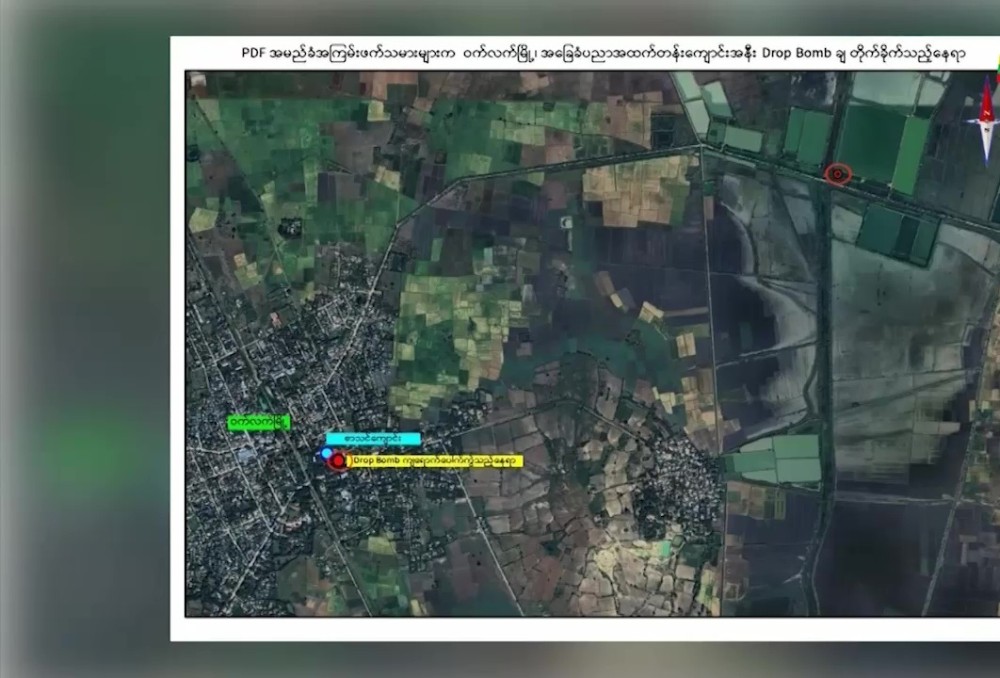Viewport: 1000px width, 678px height.
Task: Click the white building marker in the fields
Action: [566, 222]
